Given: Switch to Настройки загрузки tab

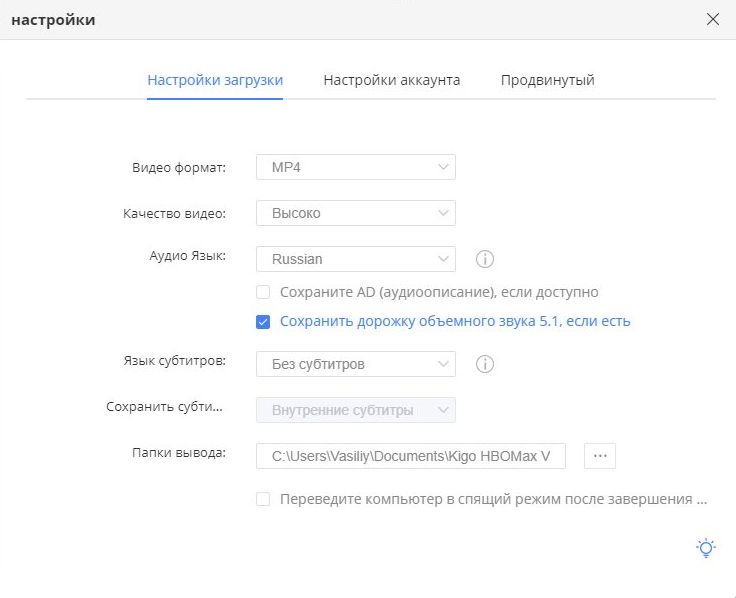Looking at the screenshot, I should tap(215, 80).
